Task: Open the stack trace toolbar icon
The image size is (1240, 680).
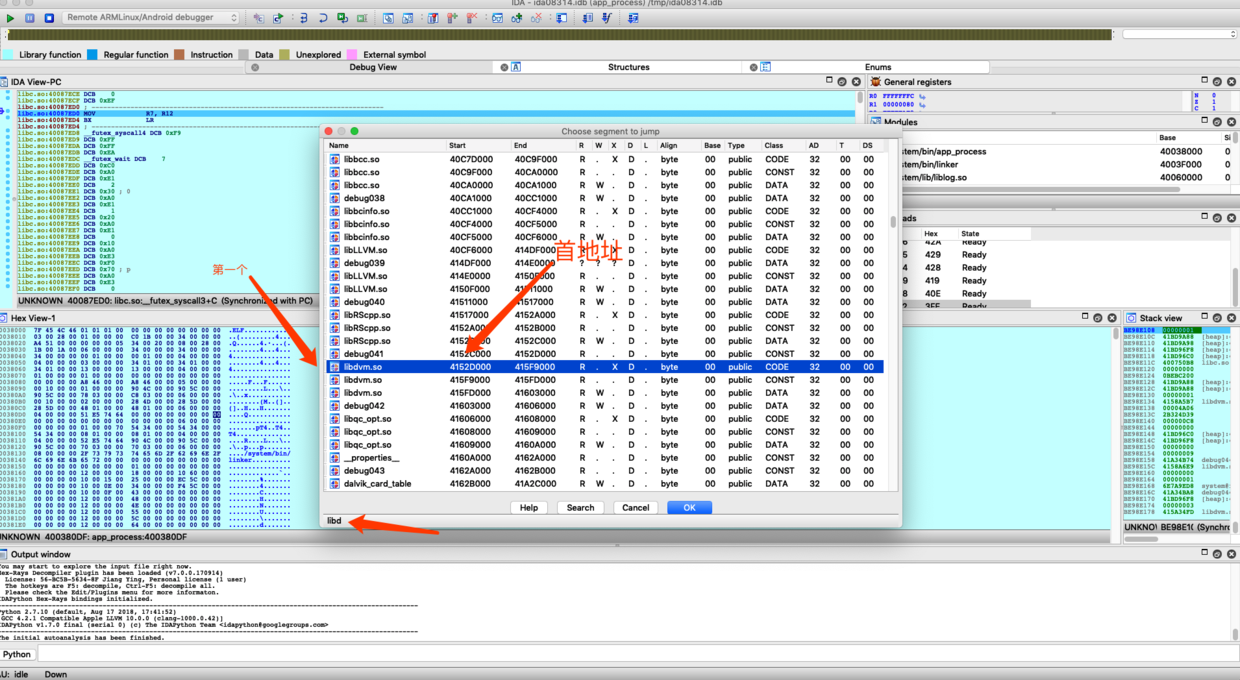Action: [561, 18]
